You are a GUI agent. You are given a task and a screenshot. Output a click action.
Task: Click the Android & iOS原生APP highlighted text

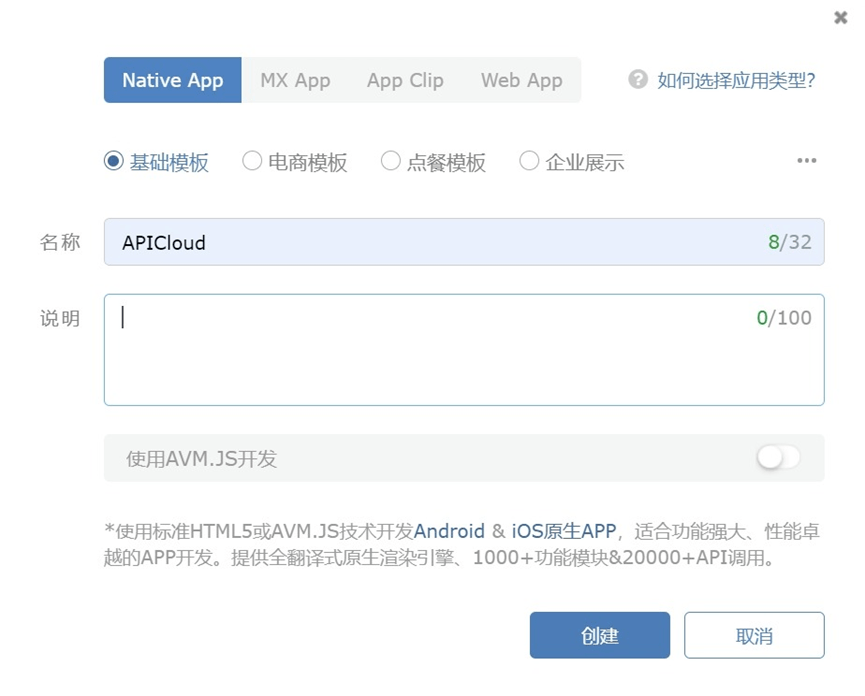pyautogui.click(x=515, y=531)
